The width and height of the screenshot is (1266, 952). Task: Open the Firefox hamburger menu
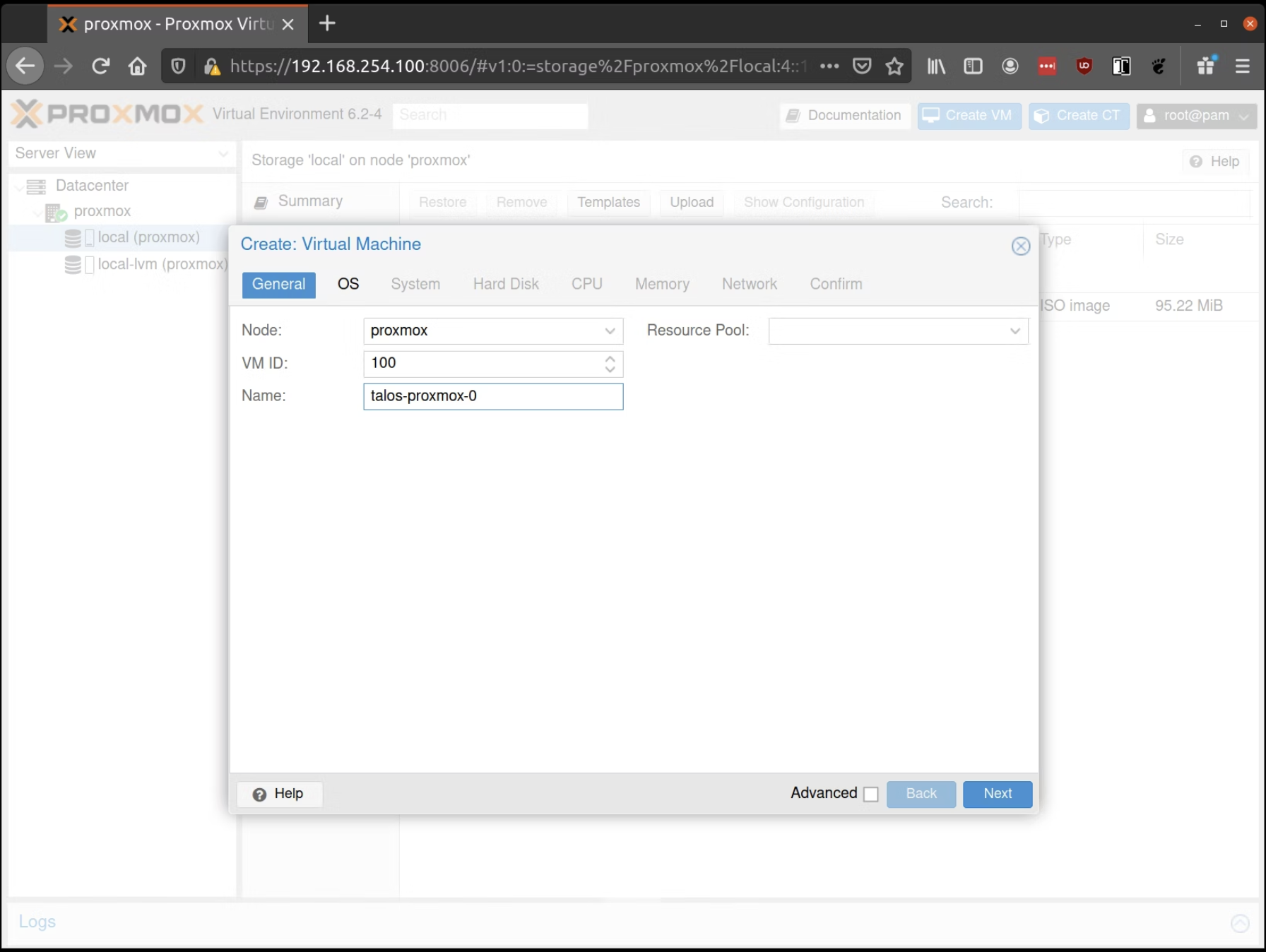click(x=1242, y=66)
